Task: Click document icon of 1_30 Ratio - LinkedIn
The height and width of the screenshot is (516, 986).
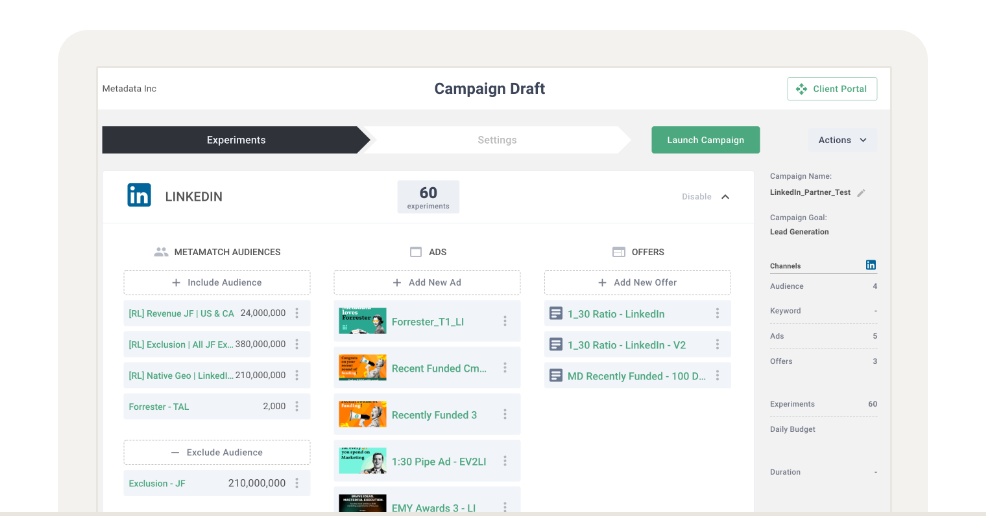Action: tap(556, 313)
